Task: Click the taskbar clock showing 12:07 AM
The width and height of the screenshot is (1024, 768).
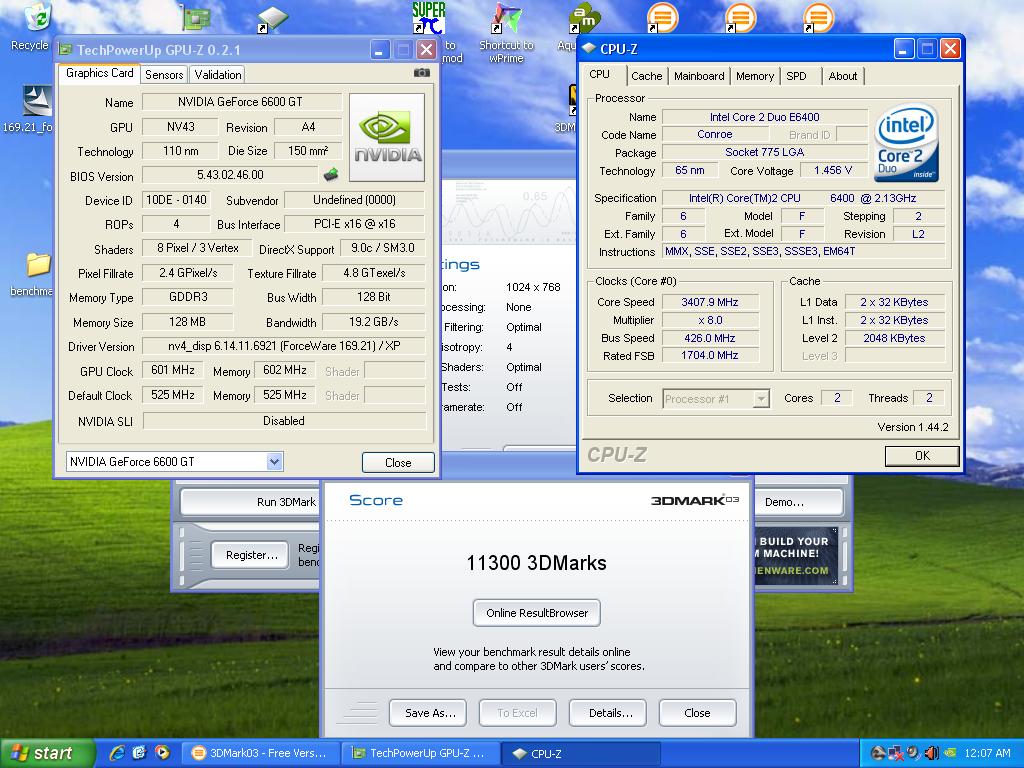Action: pos(987,753)
